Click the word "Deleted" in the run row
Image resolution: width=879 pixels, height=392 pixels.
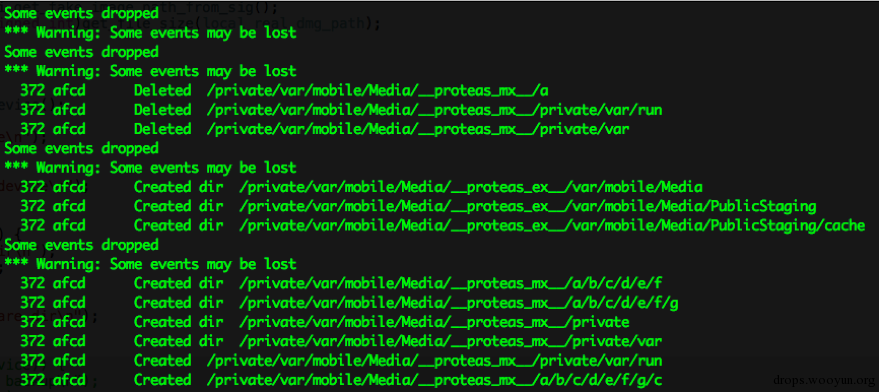(x=163, y=110)
